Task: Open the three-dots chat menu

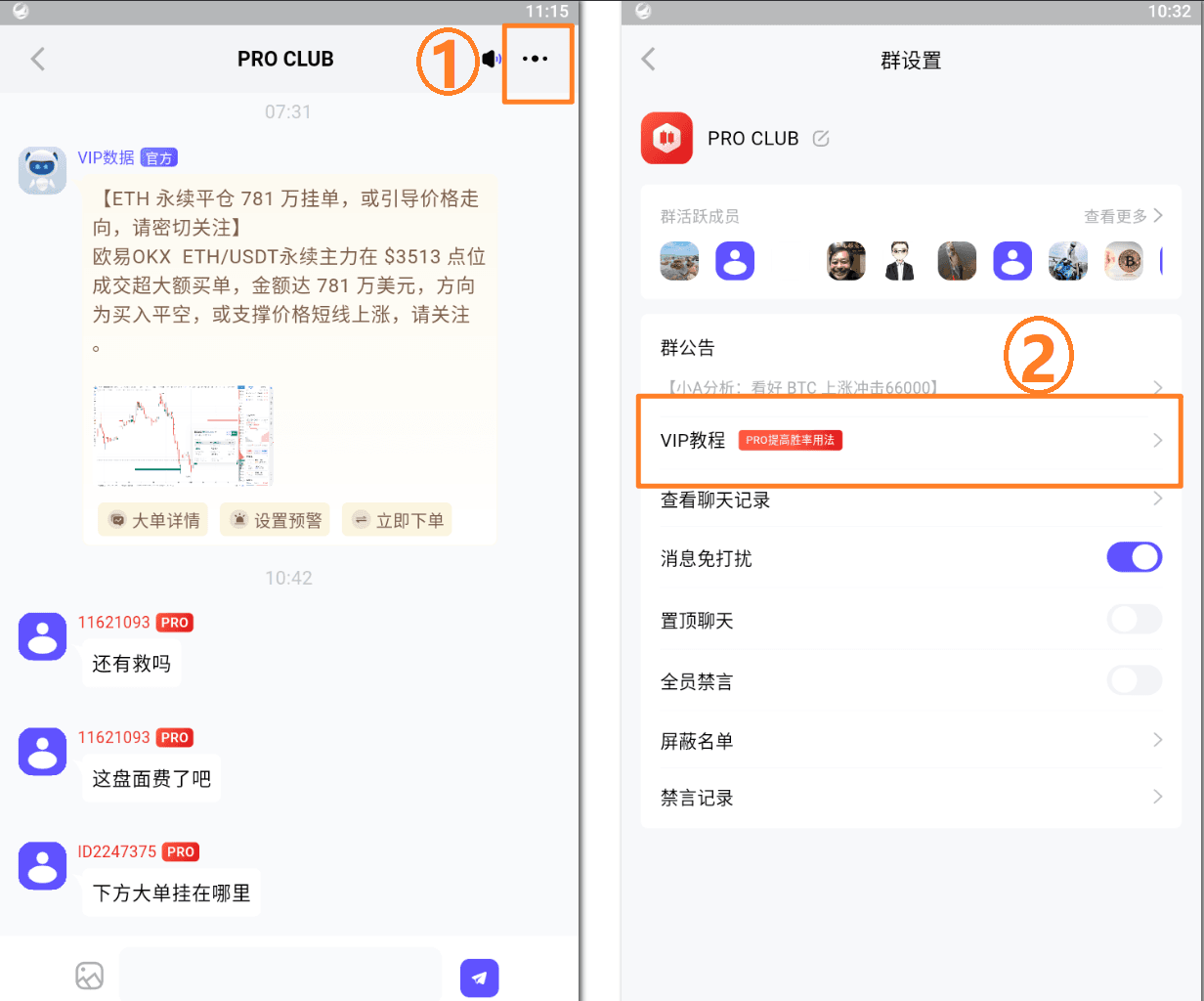Action: [535, 59]
